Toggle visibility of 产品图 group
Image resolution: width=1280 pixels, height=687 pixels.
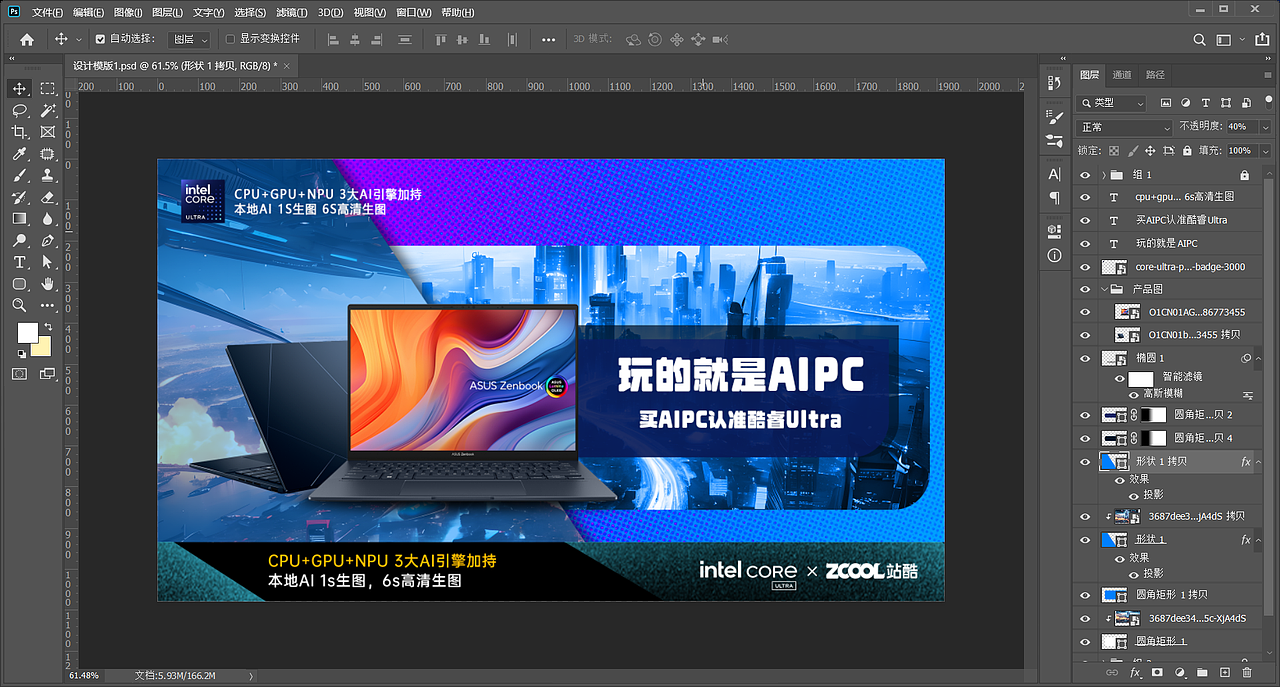(x=1086, y=289)
